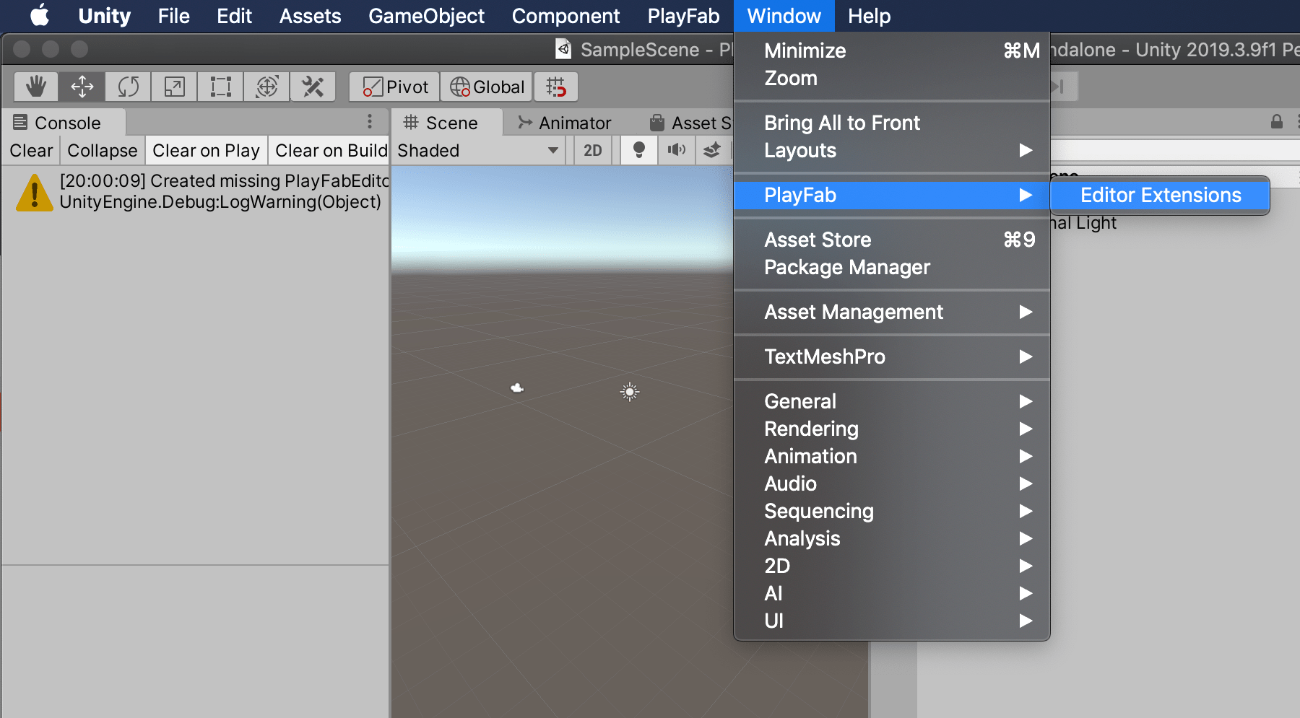Screen dimensions: 1300x718
Task: Switch to the Asset Store tab
Action: [690, 122]
